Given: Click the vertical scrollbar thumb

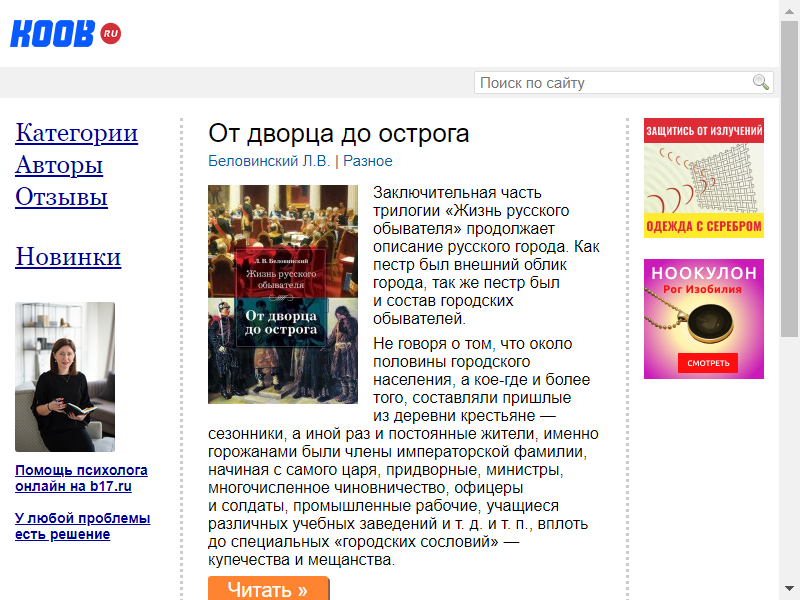Looking at the screenshot, I should coord(789,179).
